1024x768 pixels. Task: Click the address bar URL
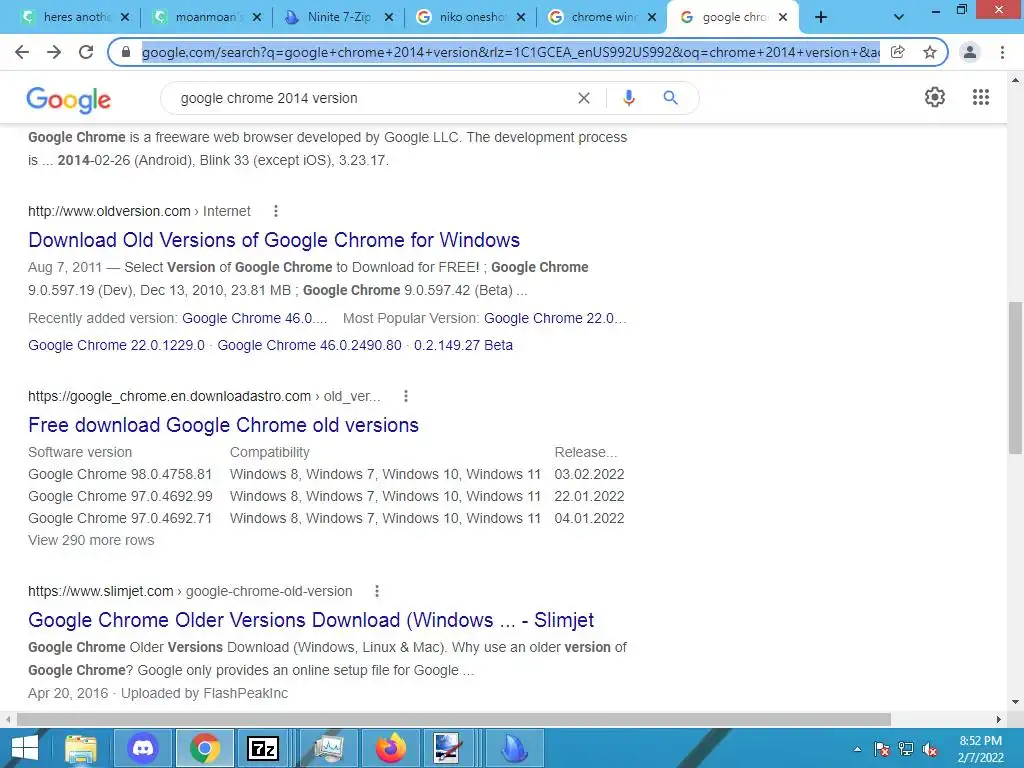click(511, 52)
